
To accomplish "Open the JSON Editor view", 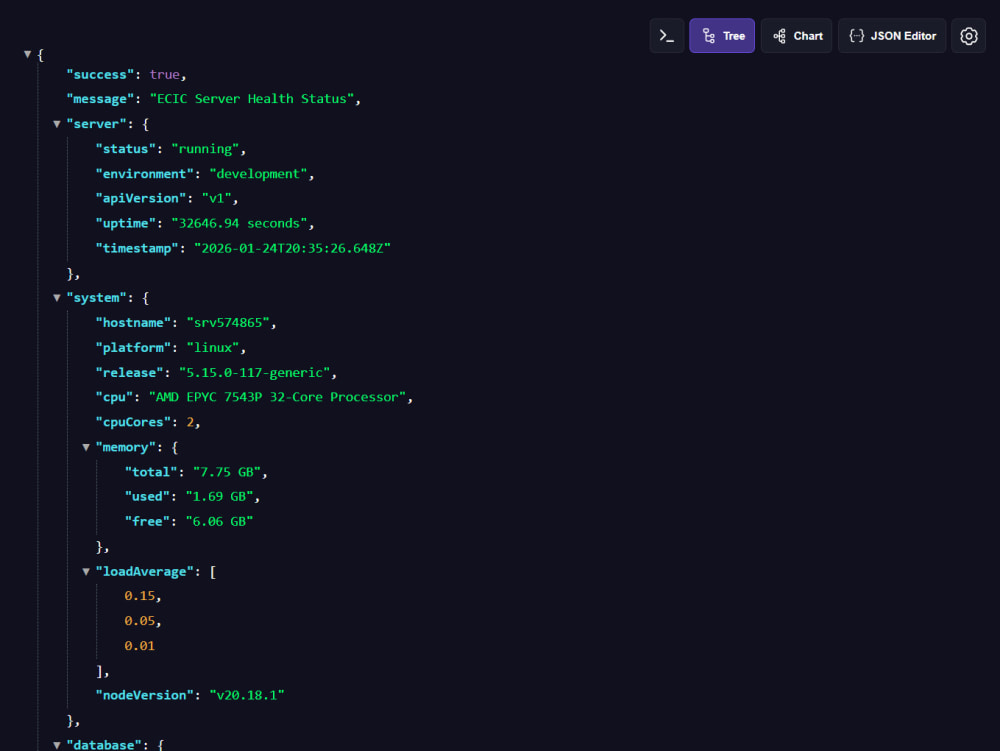I will pos(892,36).
